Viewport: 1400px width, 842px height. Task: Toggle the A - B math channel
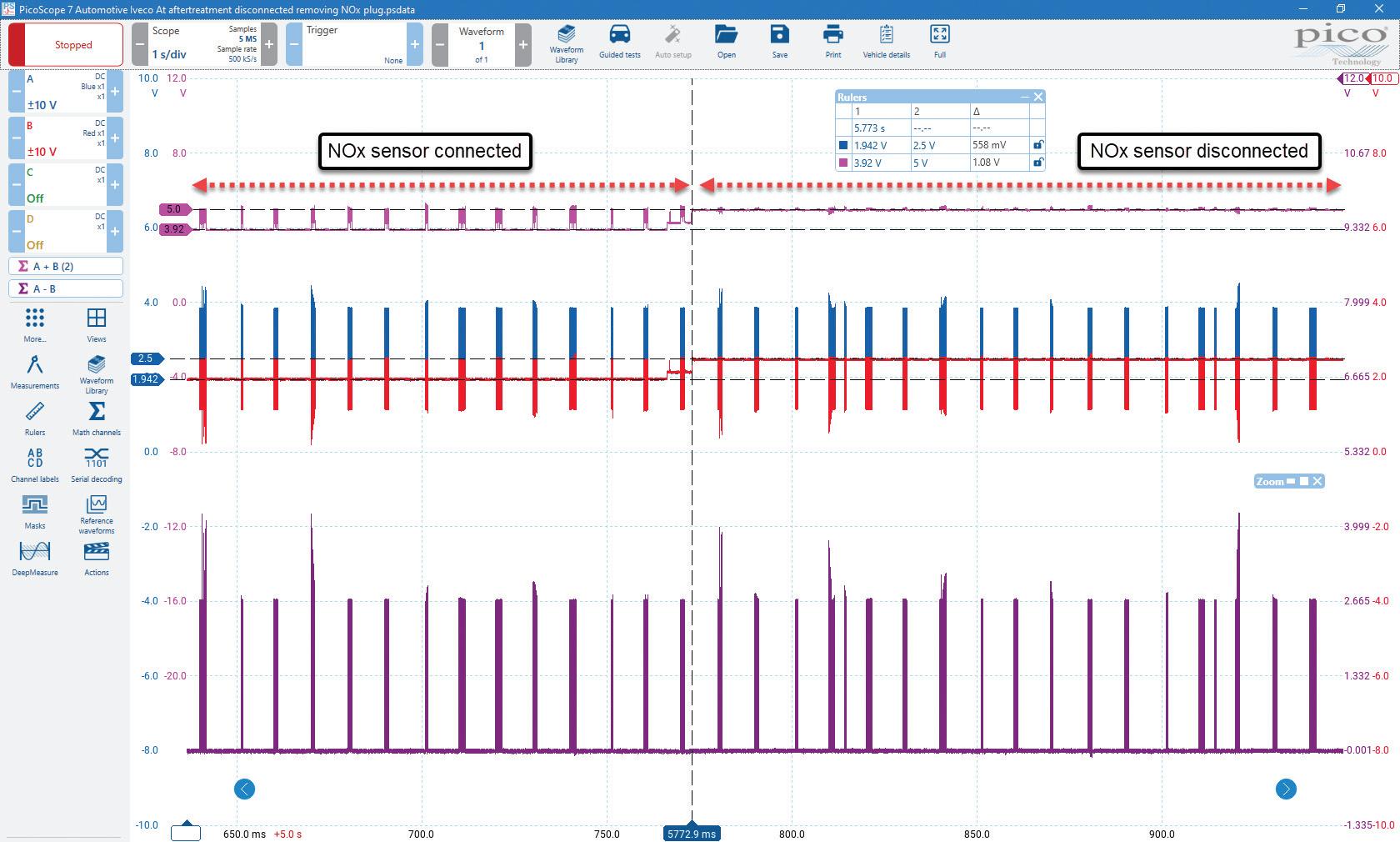tap(66, 288)
